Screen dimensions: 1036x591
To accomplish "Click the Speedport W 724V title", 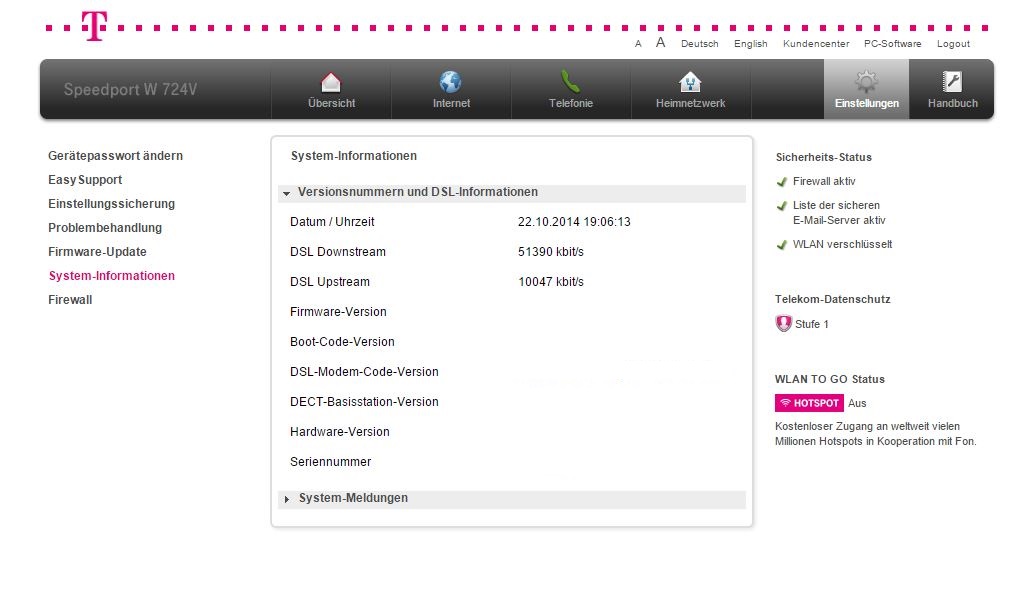I will [x=130, y=89].
